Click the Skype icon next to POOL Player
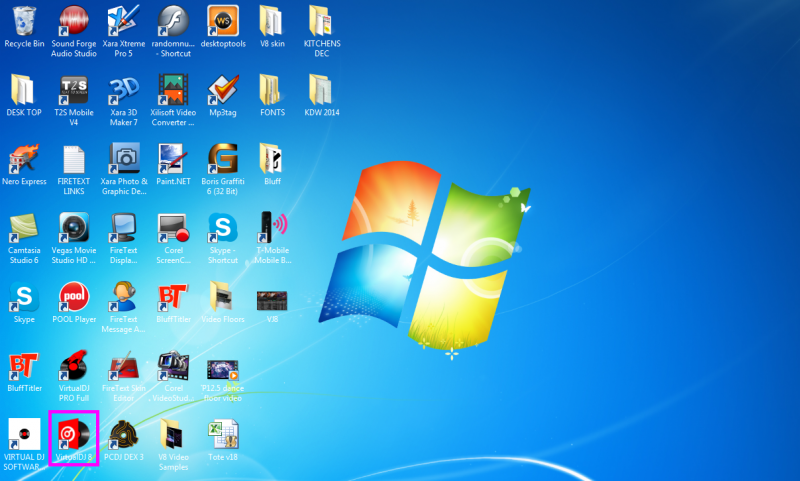This screenshot has width=800, height=481. tap(24, 297)
